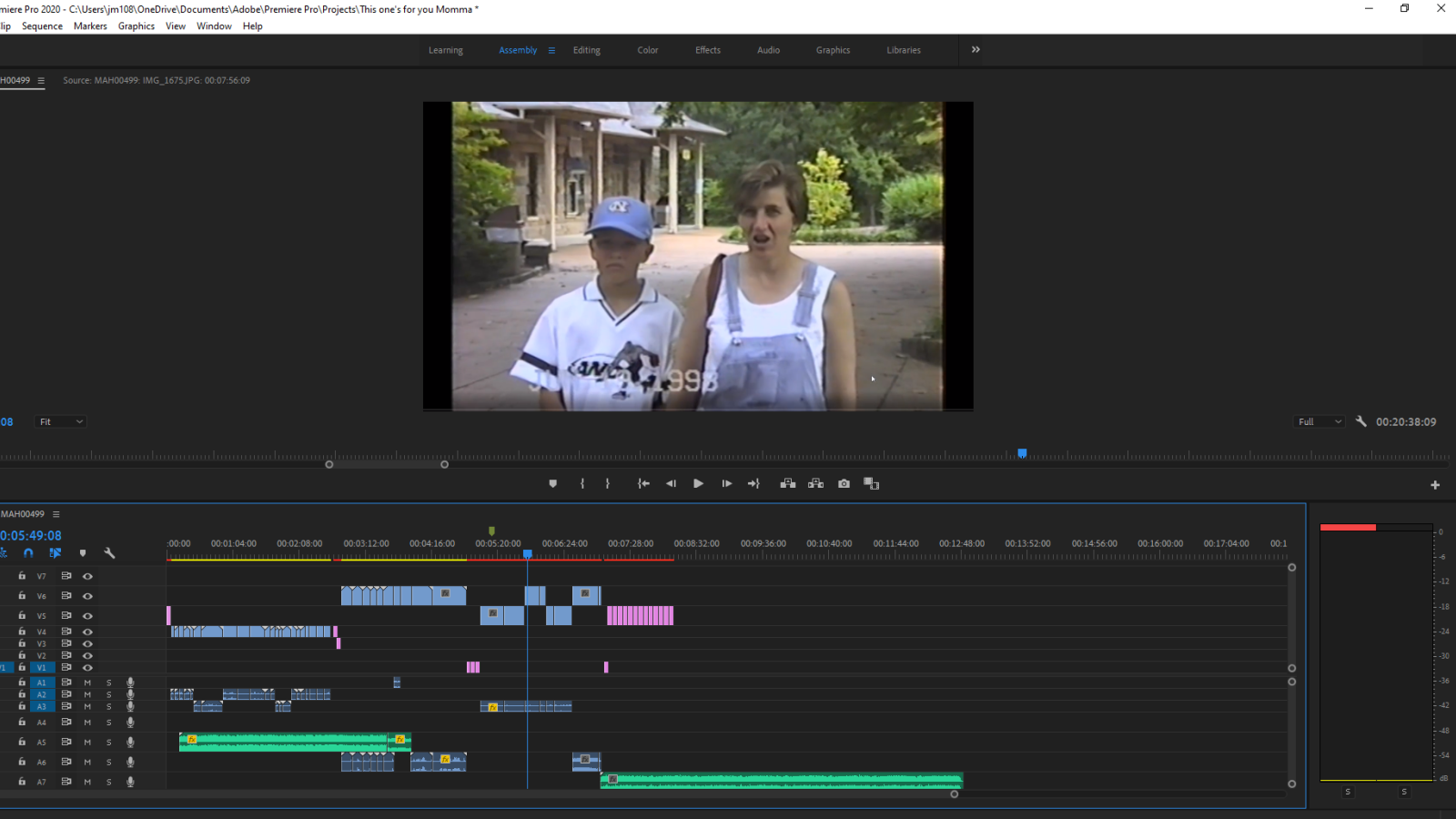Switch to the Graphics workspace
1456x819 pixels.
pos(834,50)
